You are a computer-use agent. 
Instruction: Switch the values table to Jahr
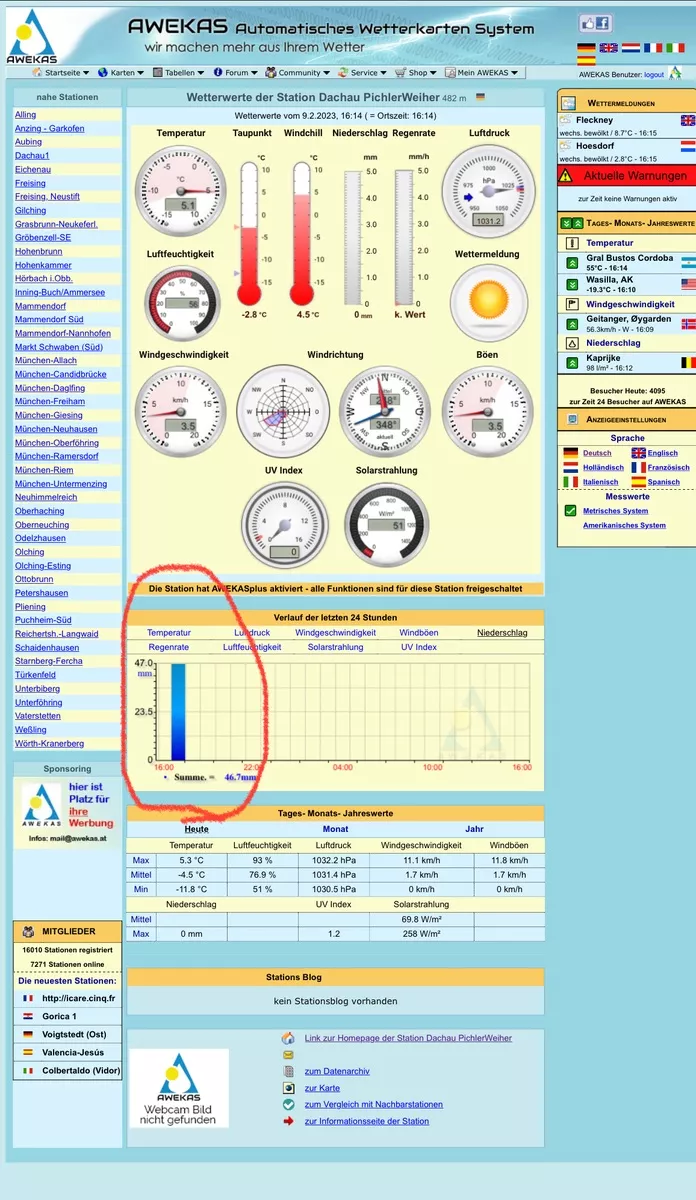(x=474, y=829)
